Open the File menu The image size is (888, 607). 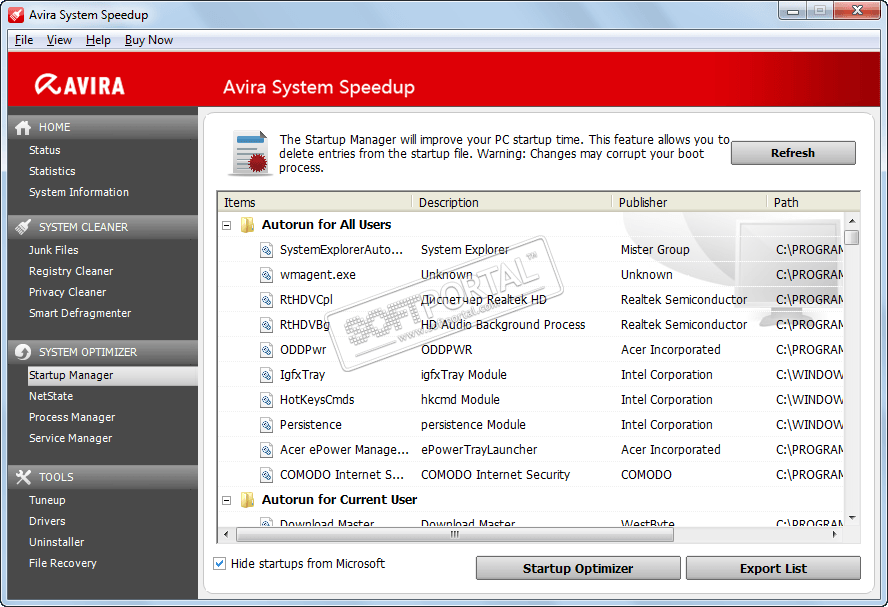coord(24,40)
